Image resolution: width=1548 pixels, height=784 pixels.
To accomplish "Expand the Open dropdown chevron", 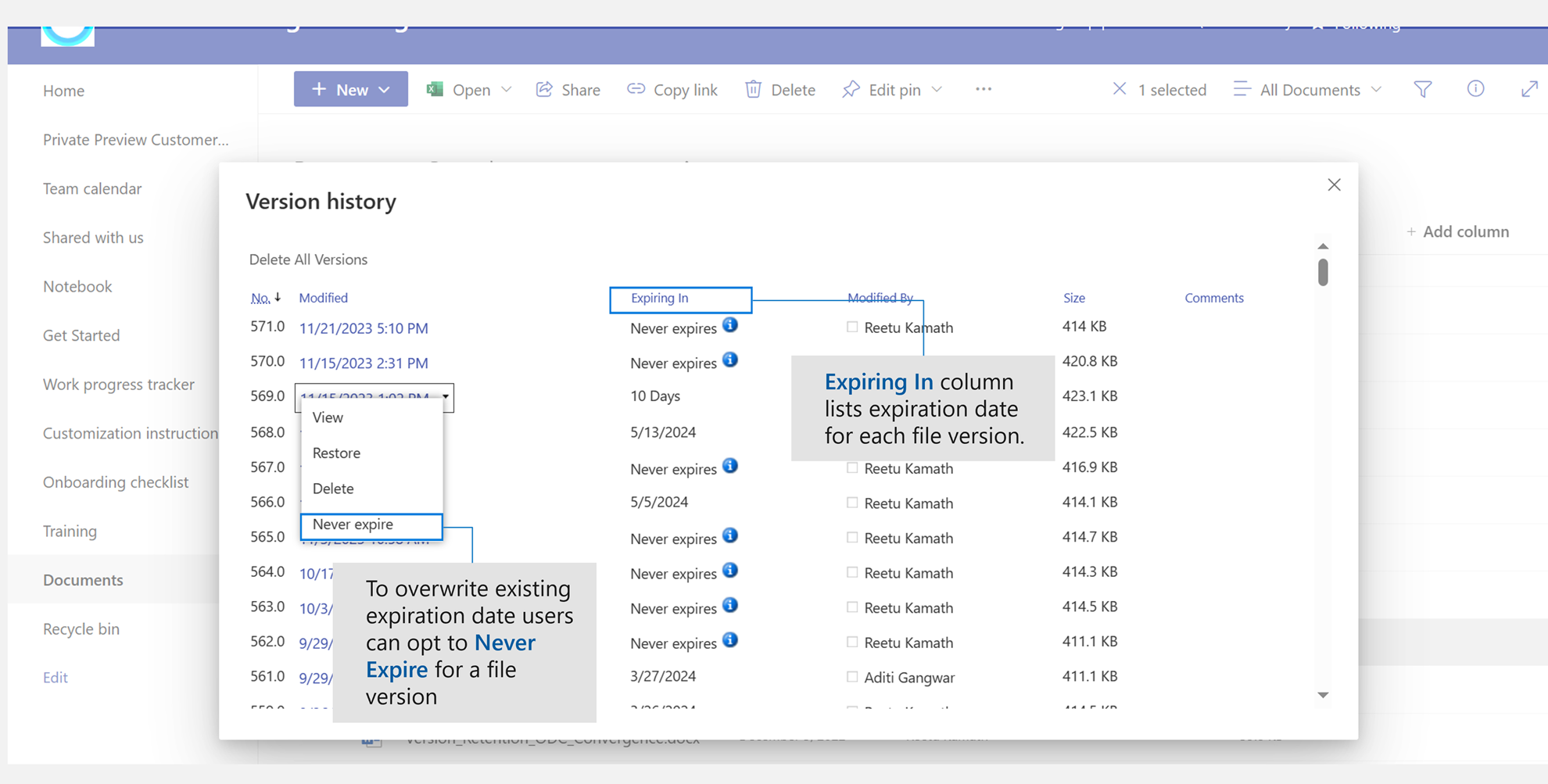I will point(507,89).
